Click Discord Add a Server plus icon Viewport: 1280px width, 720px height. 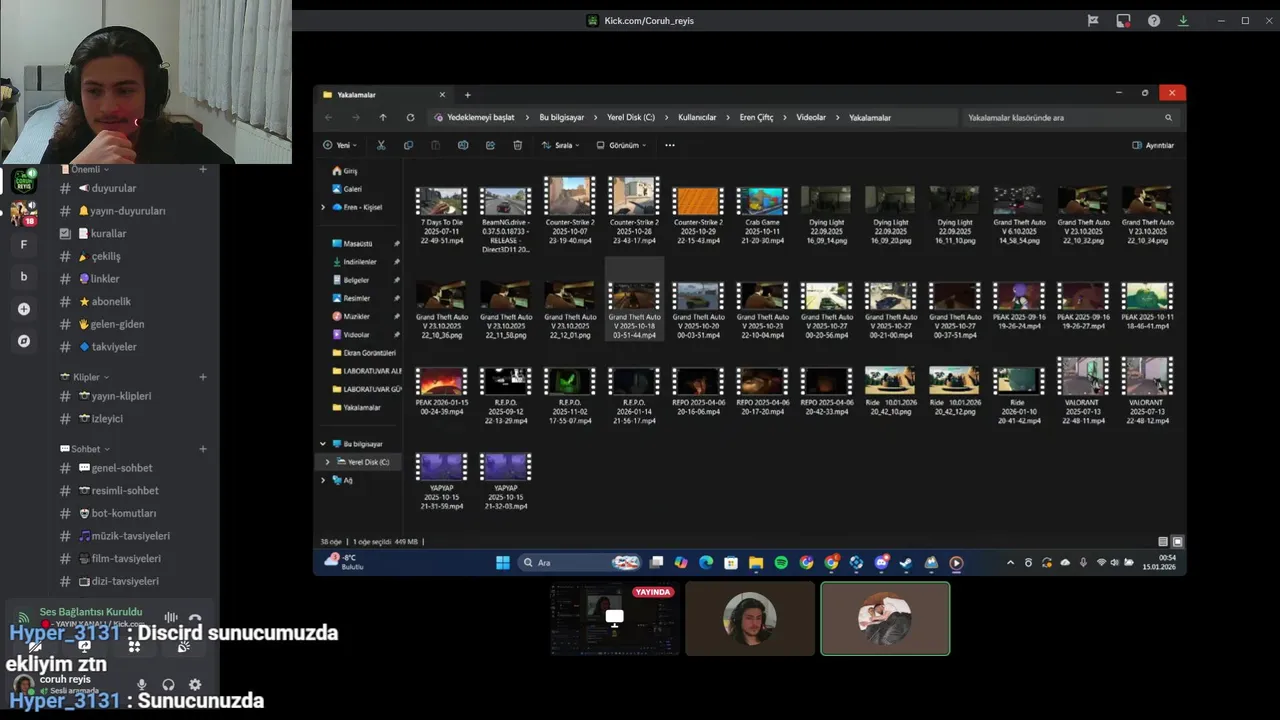(24, 309)
